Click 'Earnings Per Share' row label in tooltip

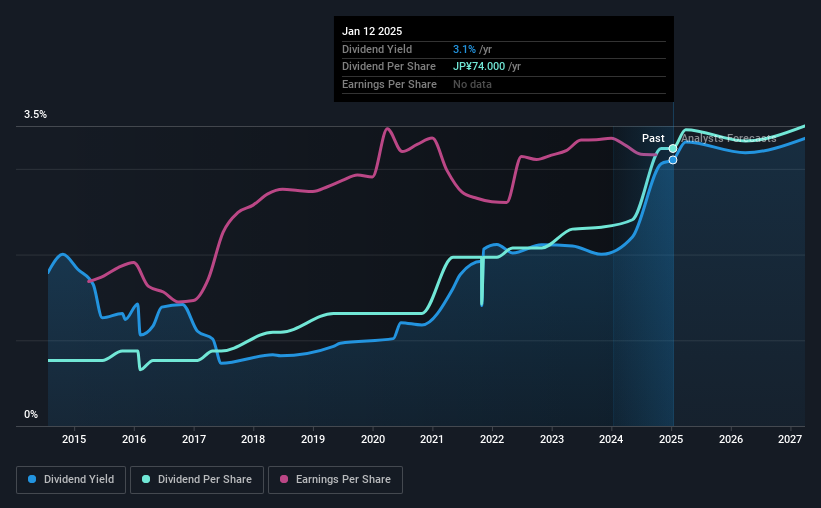(x=390, y=84)
